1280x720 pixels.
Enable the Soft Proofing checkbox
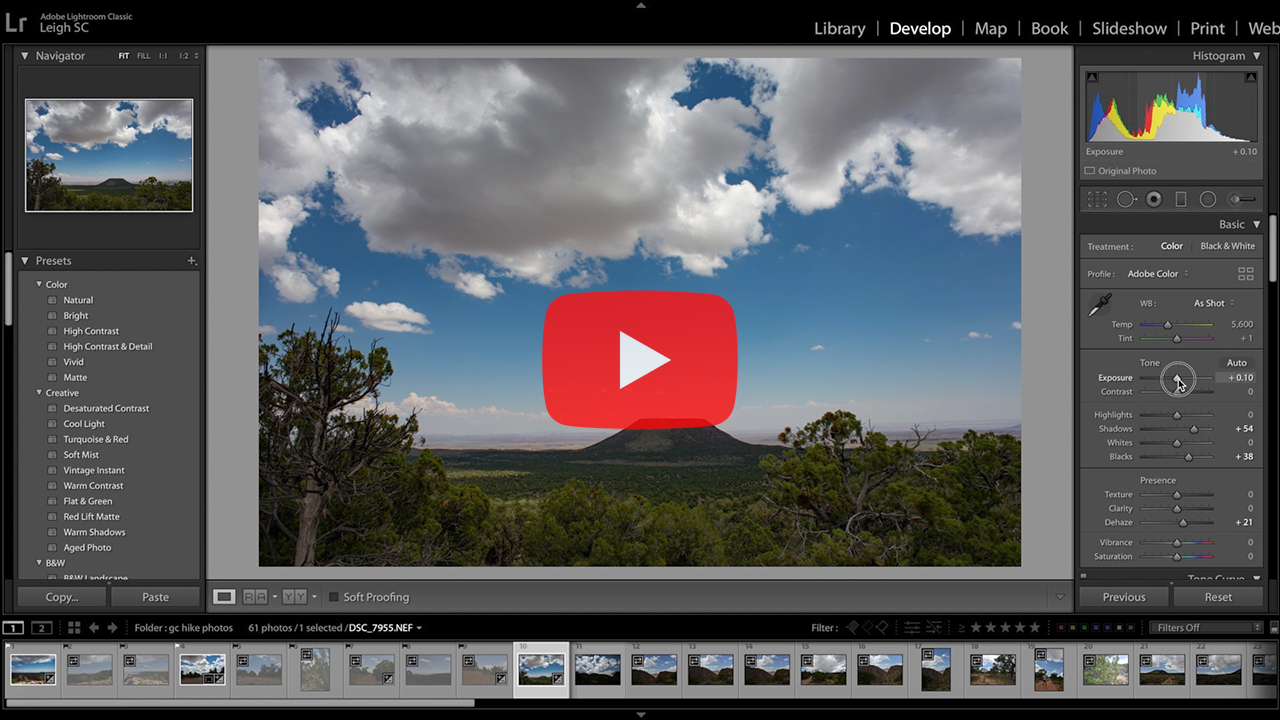[334, 597]
